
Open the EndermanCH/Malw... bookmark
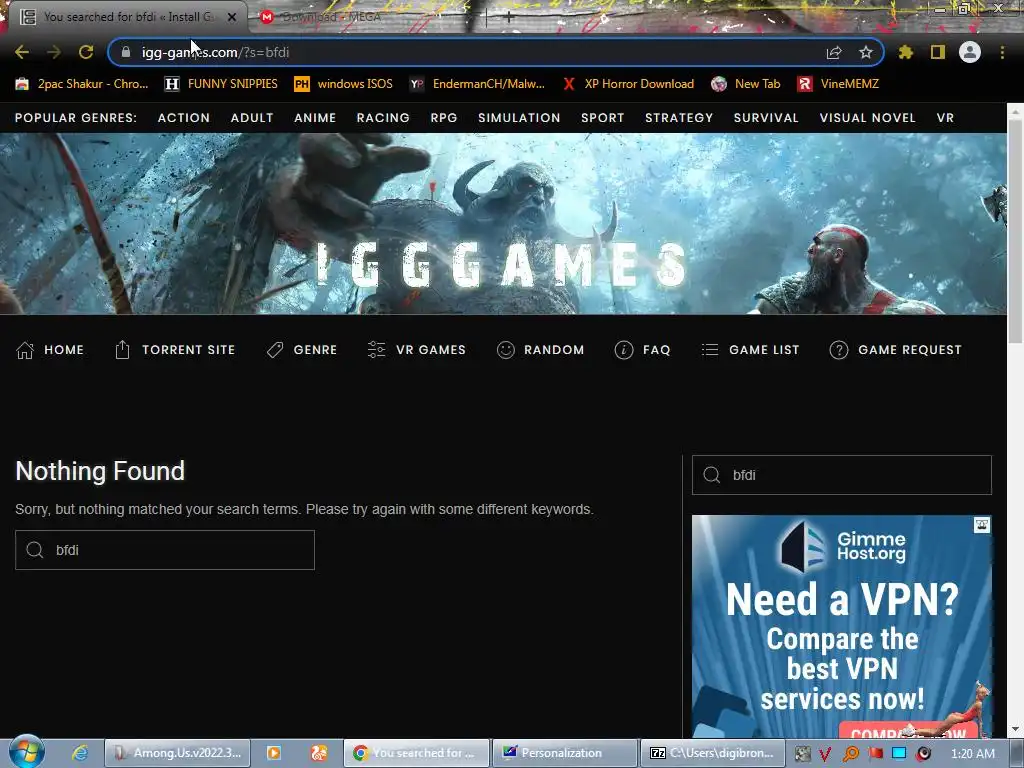477,84
